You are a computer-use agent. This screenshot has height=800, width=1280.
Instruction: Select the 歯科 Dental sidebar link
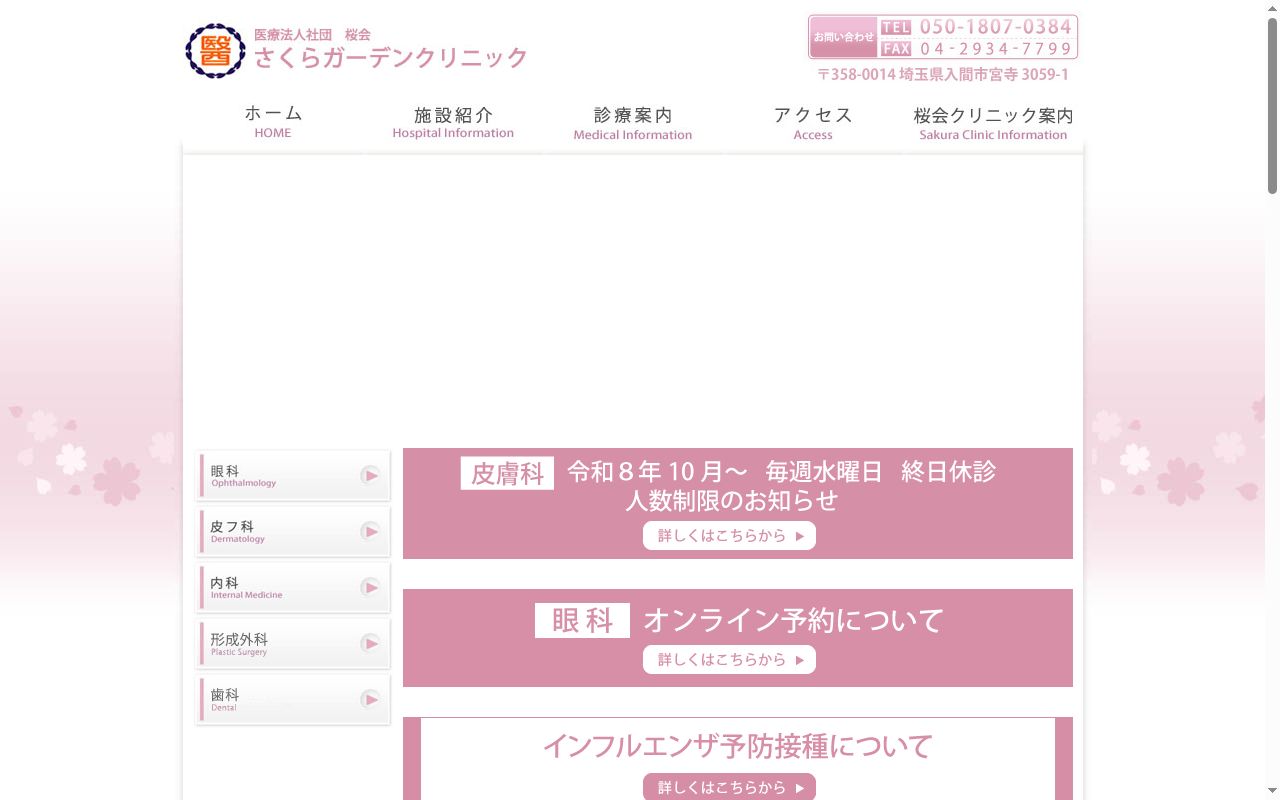(293, 699)
